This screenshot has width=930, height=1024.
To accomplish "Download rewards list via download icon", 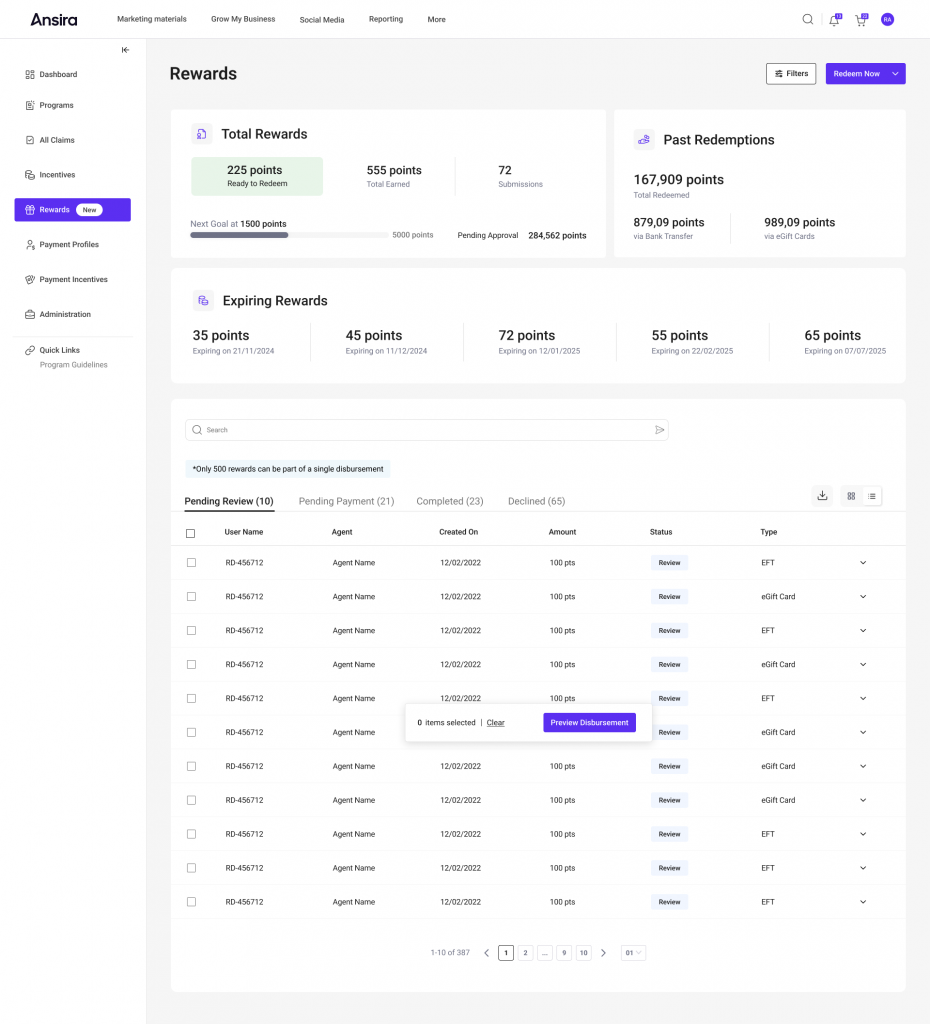I will 822,496.
